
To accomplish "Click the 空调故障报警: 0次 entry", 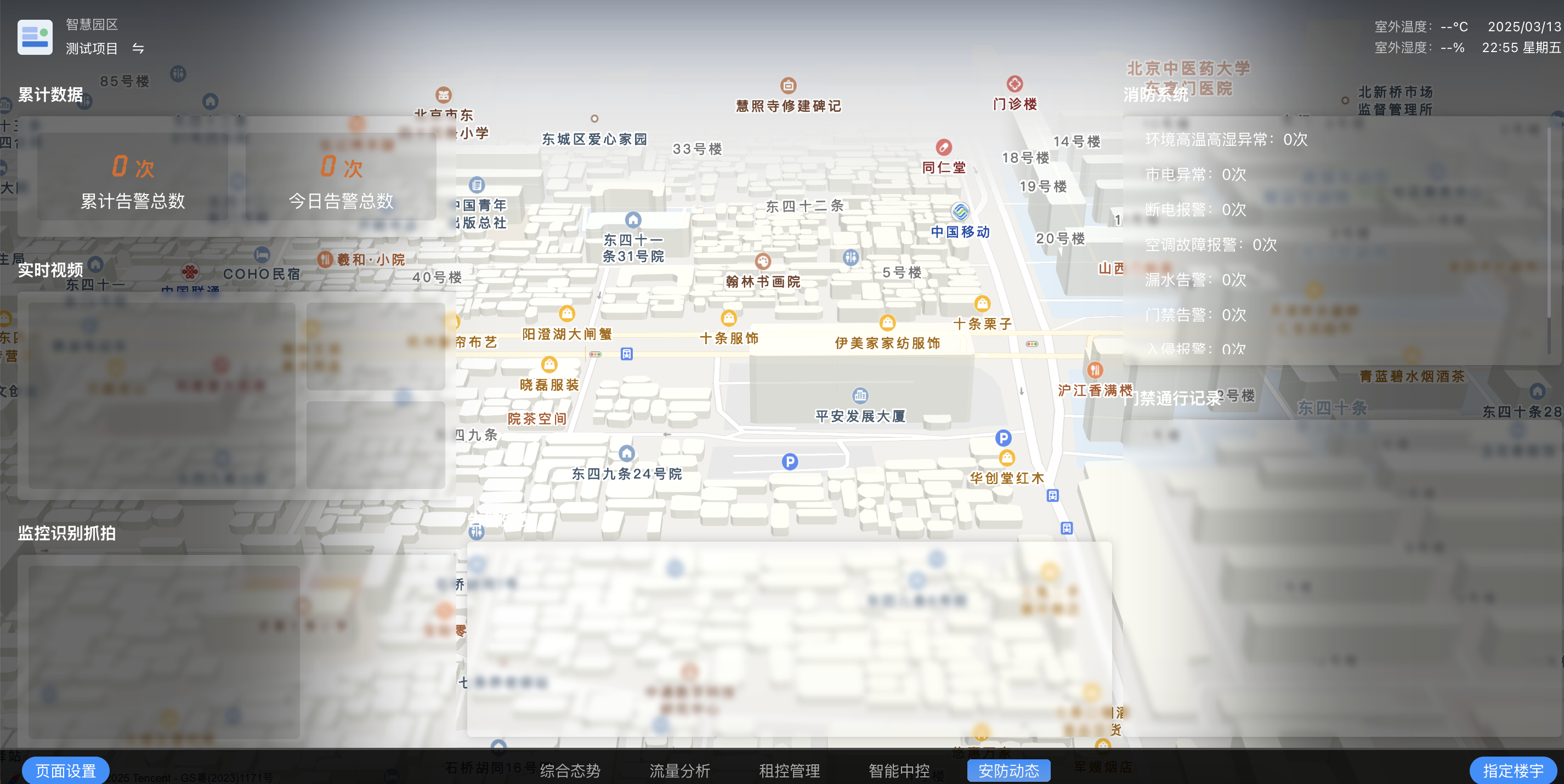I will 1211,245.
